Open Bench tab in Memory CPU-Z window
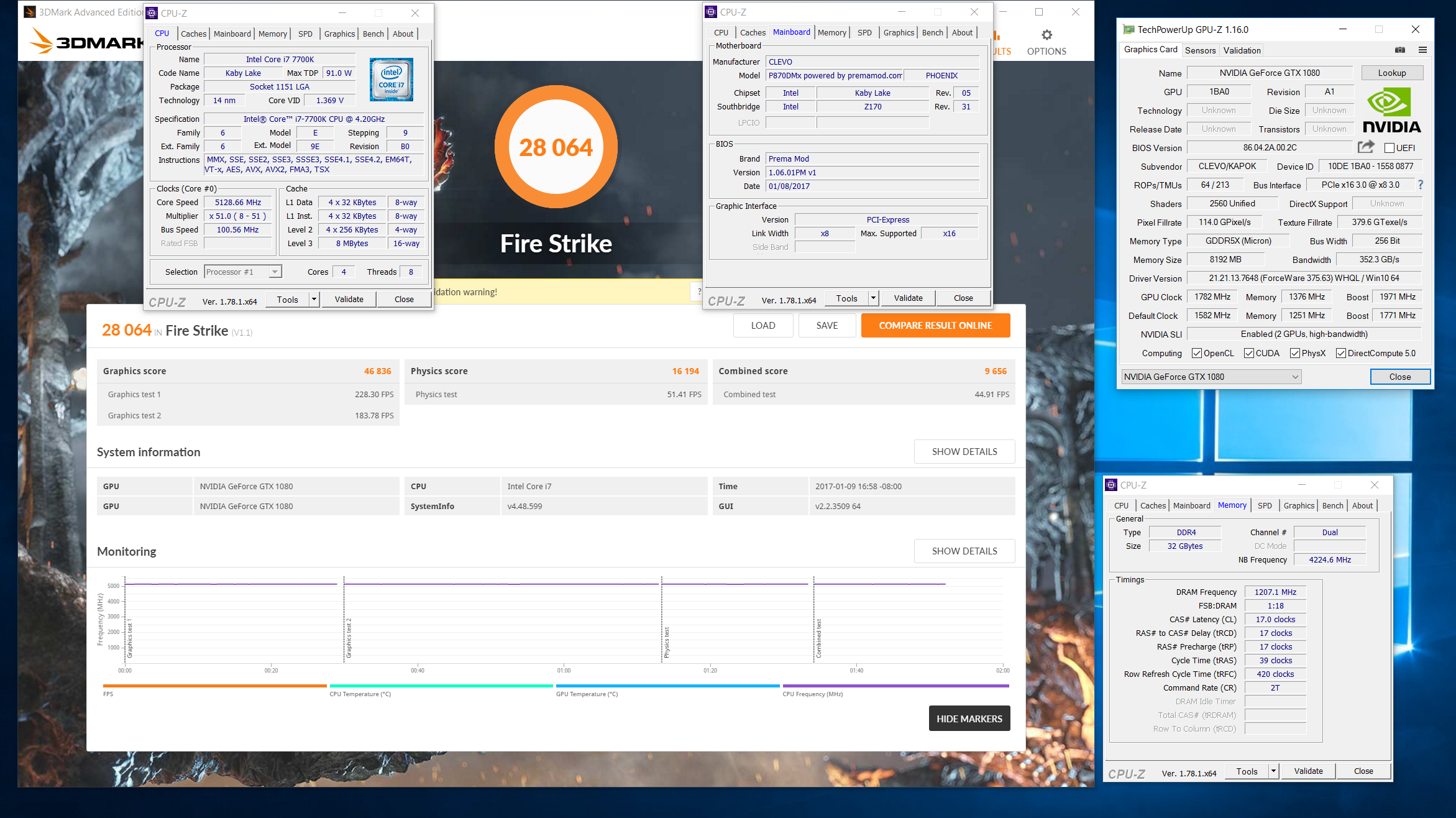This screenshot has width=1456, height=818. coord(1332,505)
